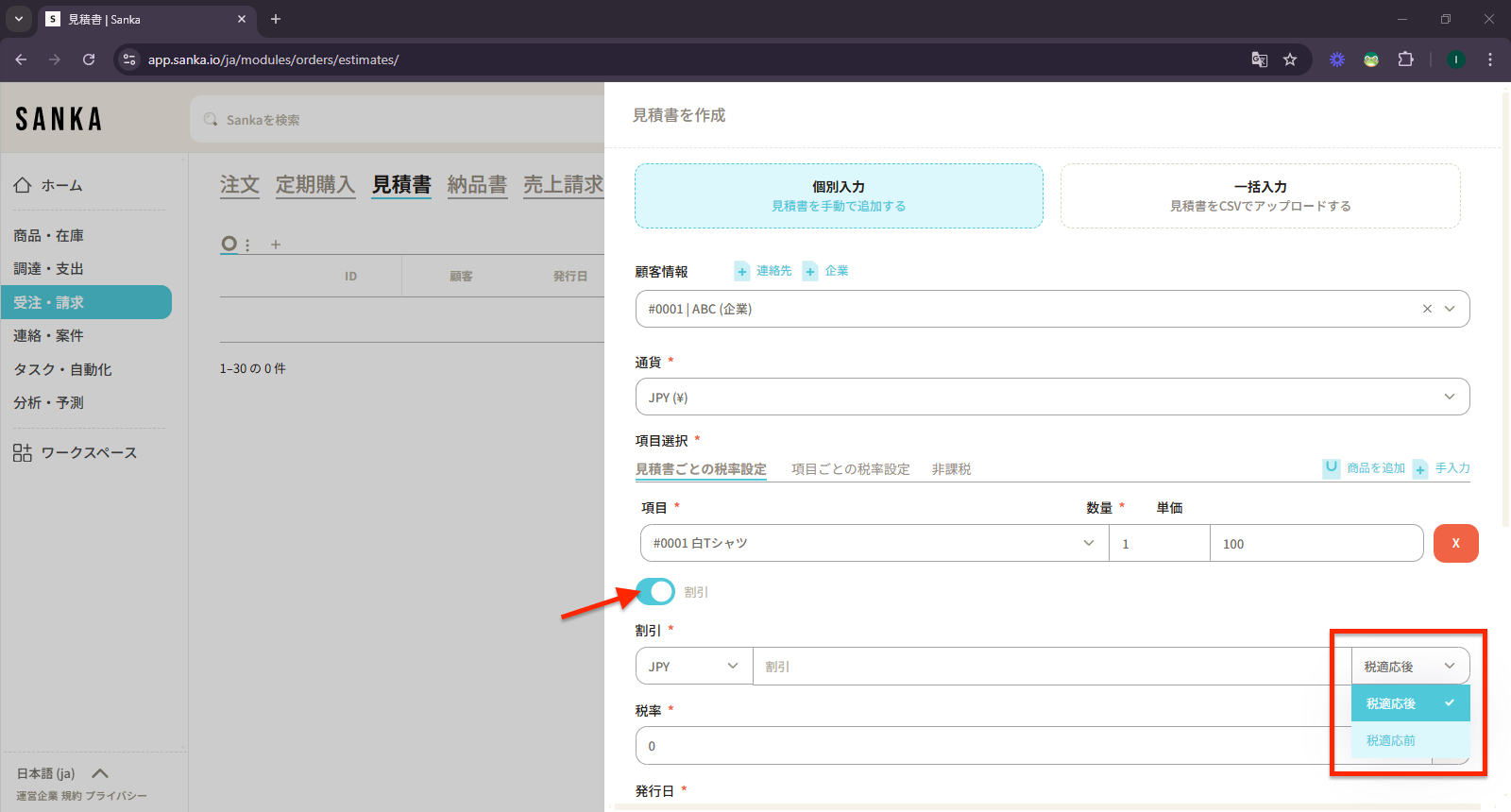Expand the currency JPY dropdown
1511x812 pixels.
pos(1052,397)
